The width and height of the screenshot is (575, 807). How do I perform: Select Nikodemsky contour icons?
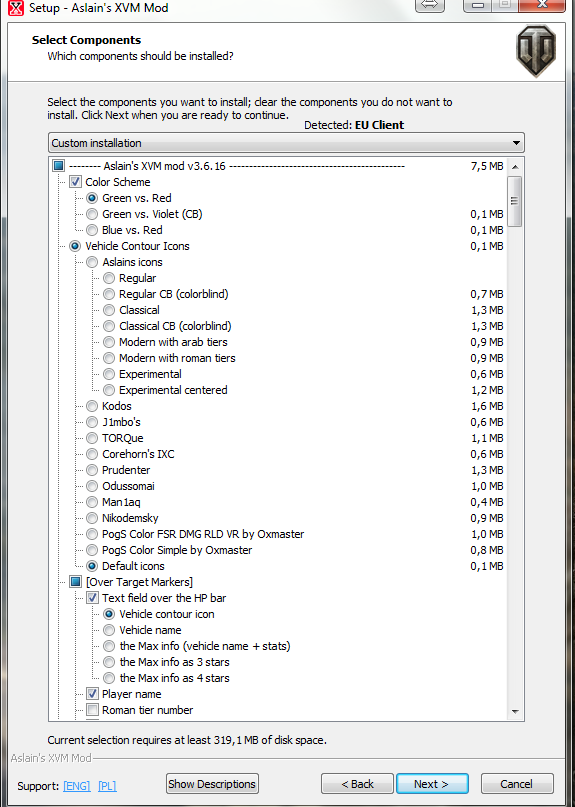tap(92, 518)
